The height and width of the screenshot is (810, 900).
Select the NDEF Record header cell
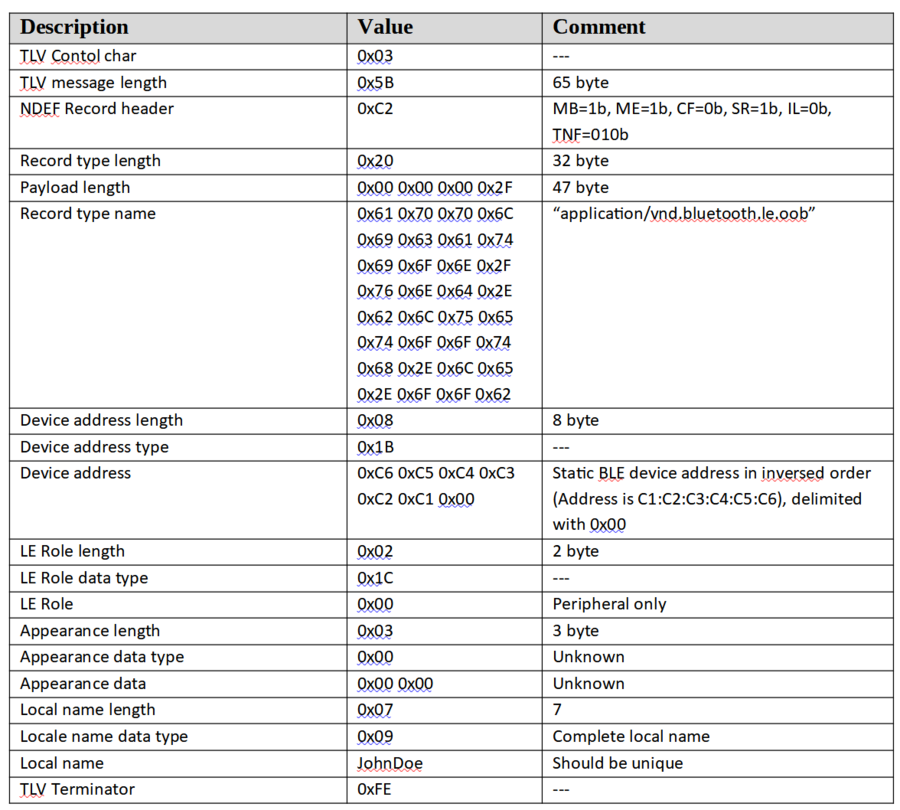[97, 109]
